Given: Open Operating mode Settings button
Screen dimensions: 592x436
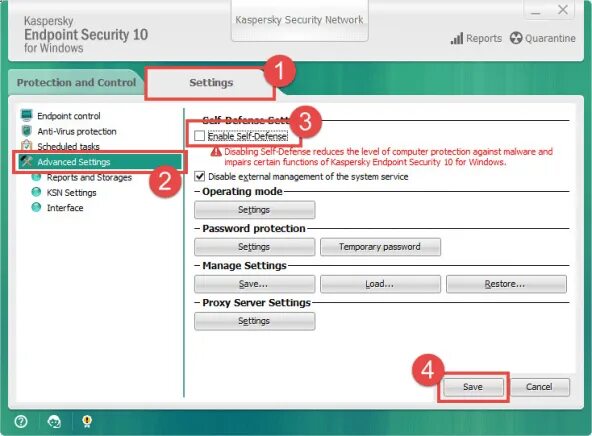Looking at the screenshot, I should click(254, 210).
